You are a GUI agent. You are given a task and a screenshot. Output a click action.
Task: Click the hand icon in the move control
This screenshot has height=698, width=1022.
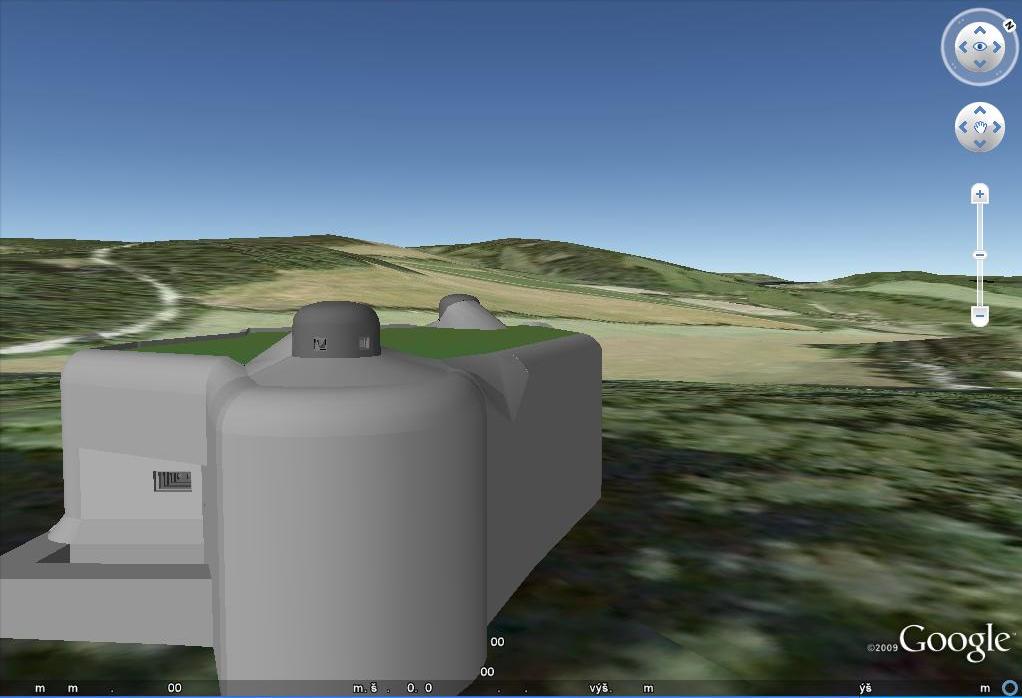point(980,127)
